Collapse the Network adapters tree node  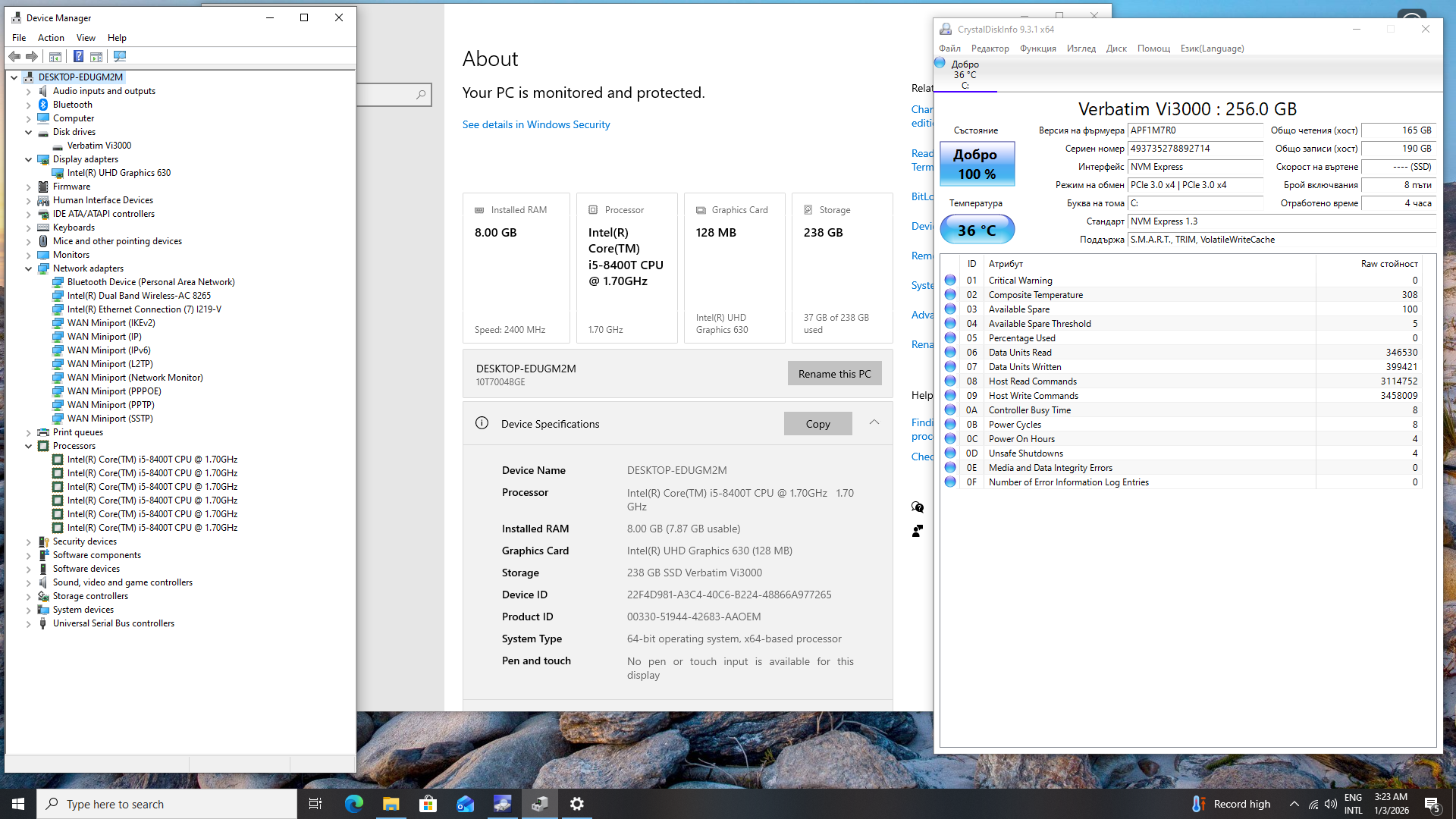coord(29,268)
